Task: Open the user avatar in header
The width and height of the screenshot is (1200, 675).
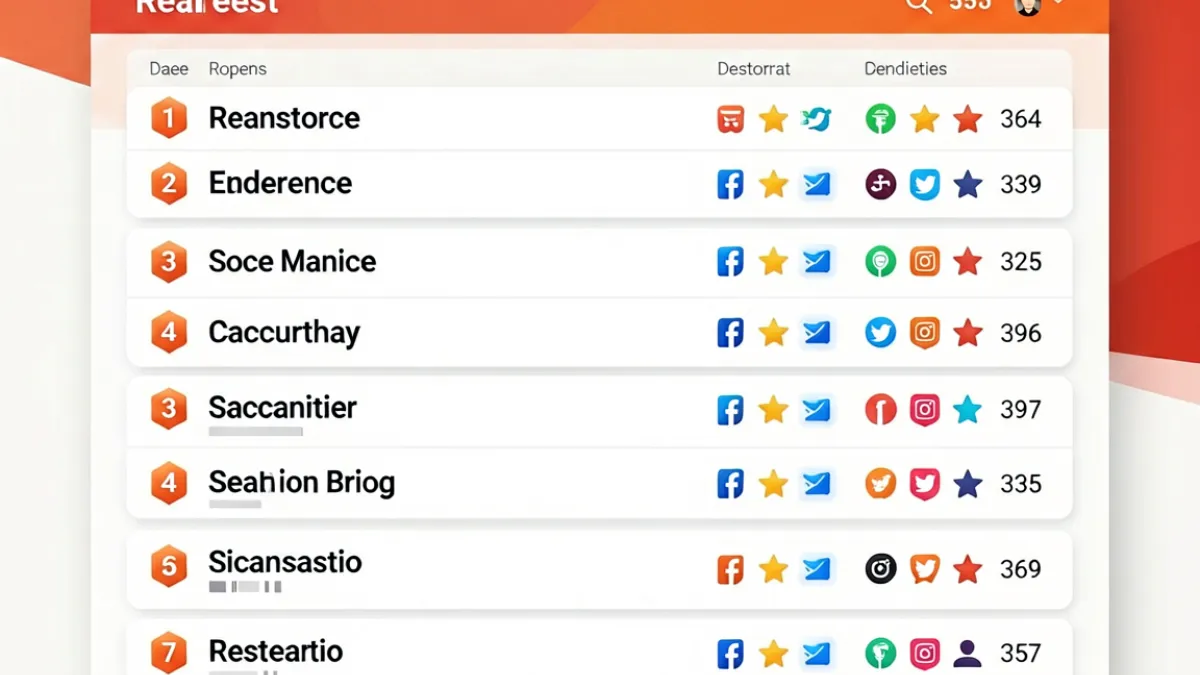Action: click(x=1028, y=6)
